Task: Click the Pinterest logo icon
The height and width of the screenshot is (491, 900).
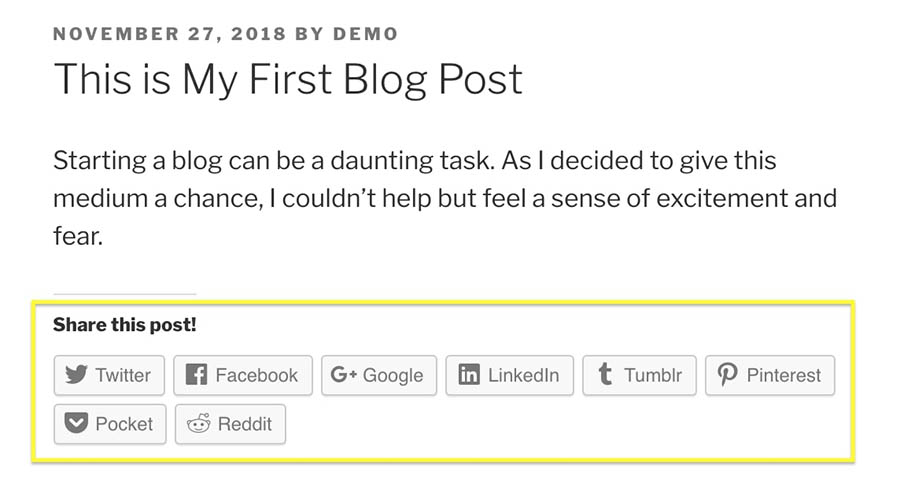Action: pos(727,374)
